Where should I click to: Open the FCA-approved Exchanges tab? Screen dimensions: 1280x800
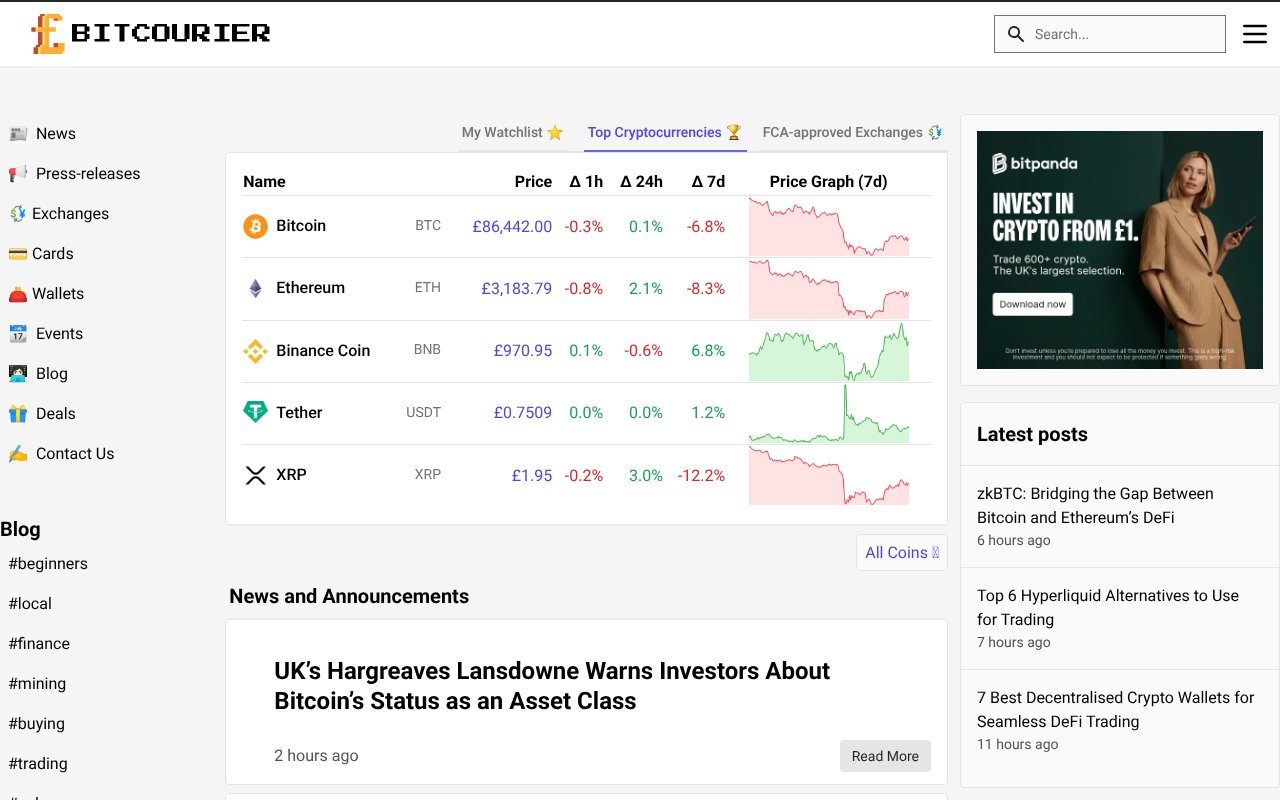click(x=851, y=131)
